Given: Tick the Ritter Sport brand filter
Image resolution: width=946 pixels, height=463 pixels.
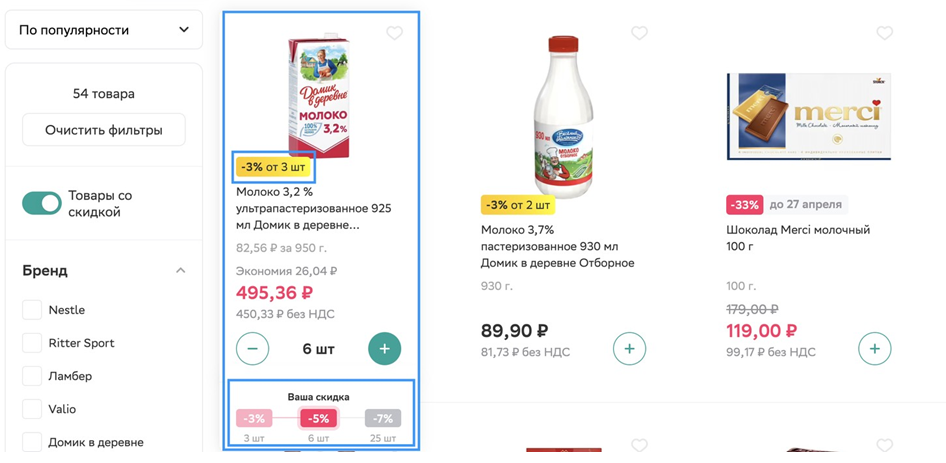Looking at the screenshot, I should click(x=32, y=343).
